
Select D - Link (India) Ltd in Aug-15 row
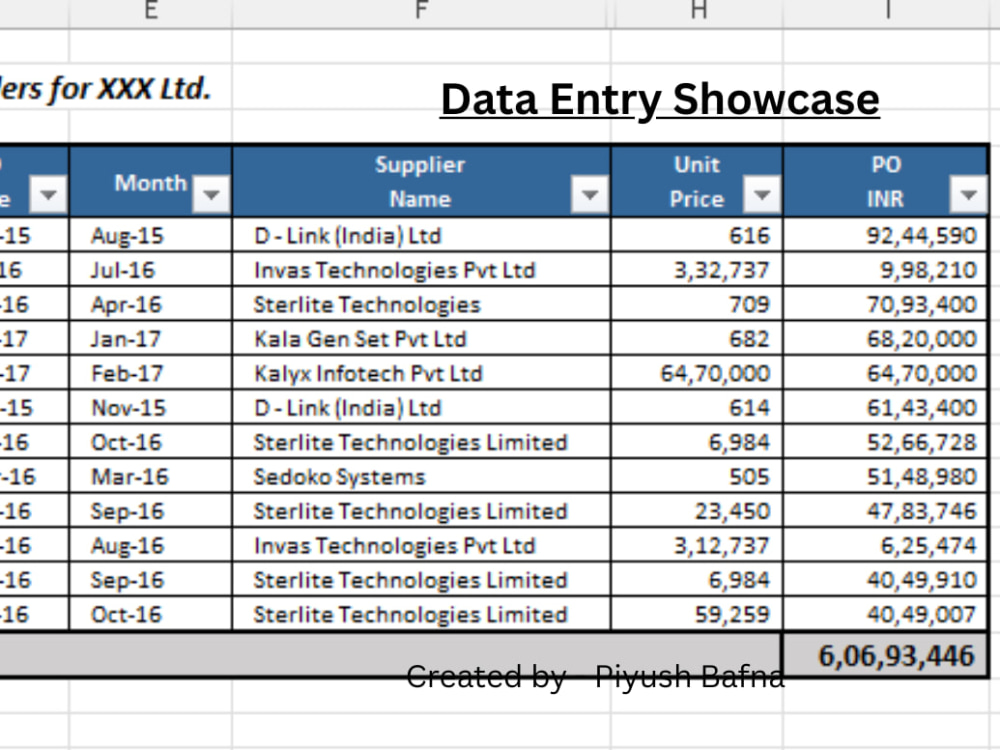(x=422, y=235)
